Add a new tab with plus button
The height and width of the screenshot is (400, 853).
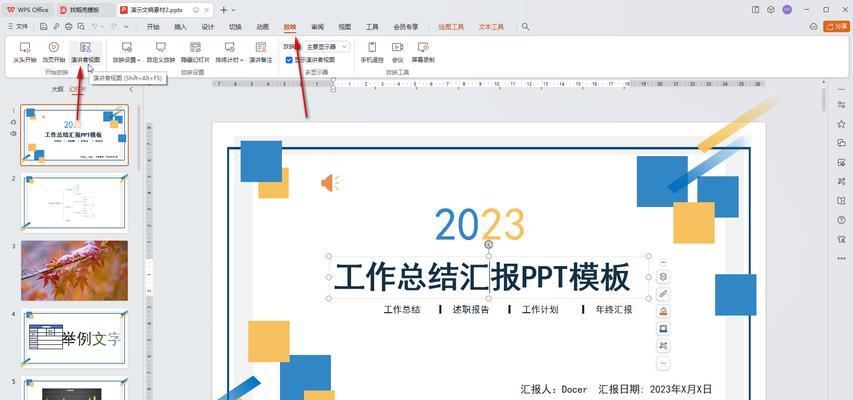tap(224, 10)
